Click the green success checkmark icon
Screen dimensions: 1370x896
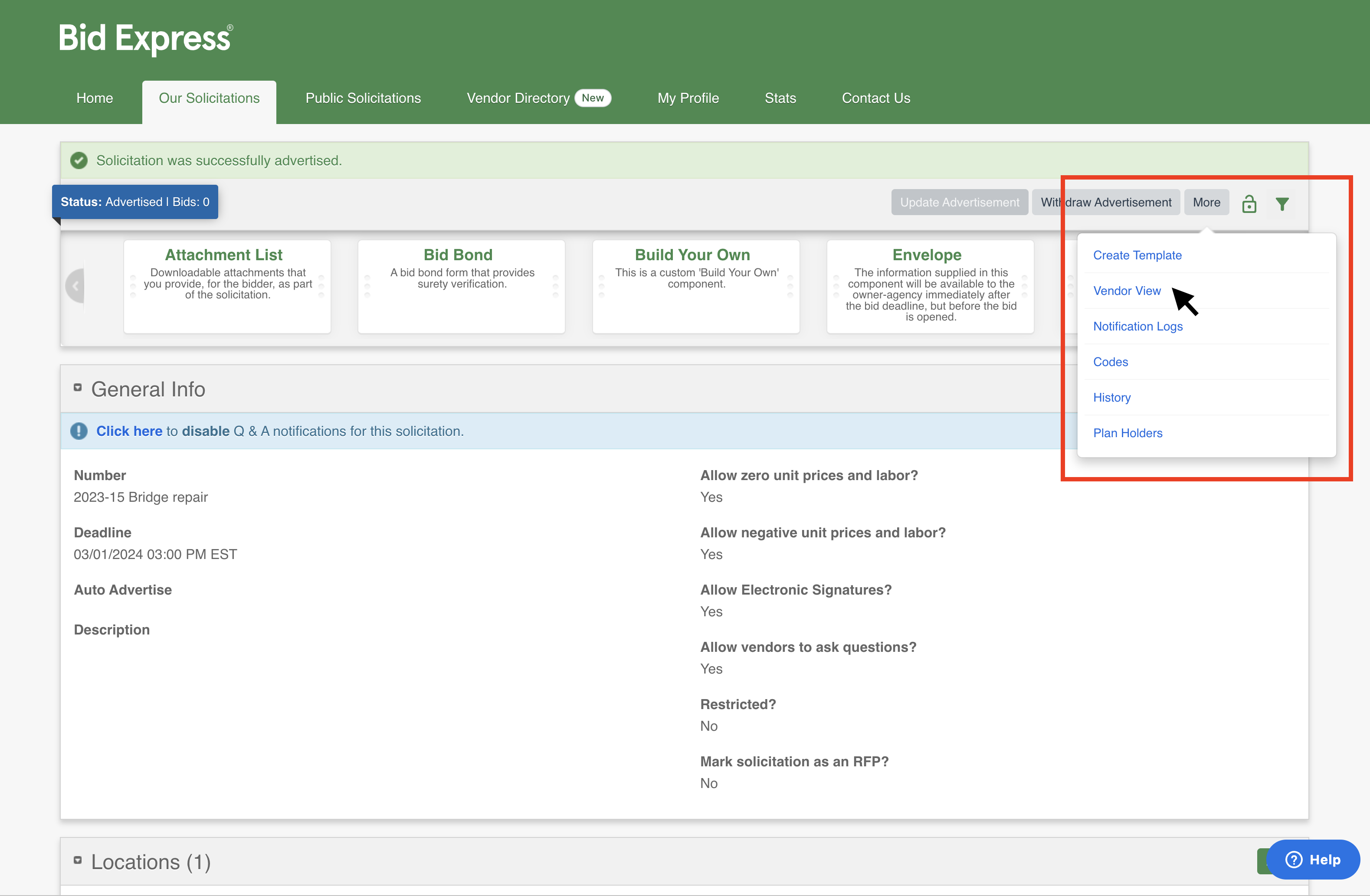coord(79,160)
